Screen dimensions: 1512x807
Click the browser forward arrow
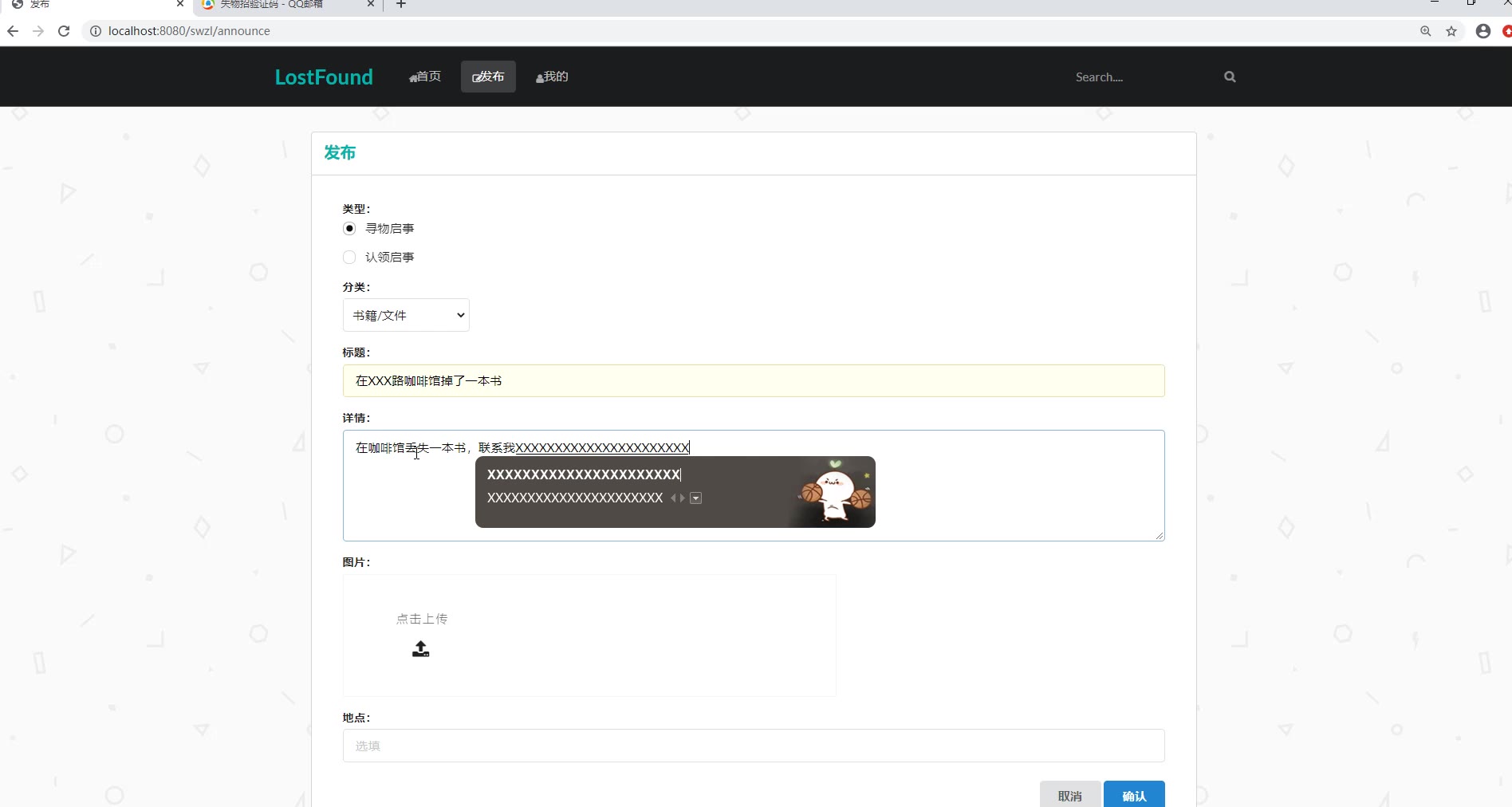38,31
